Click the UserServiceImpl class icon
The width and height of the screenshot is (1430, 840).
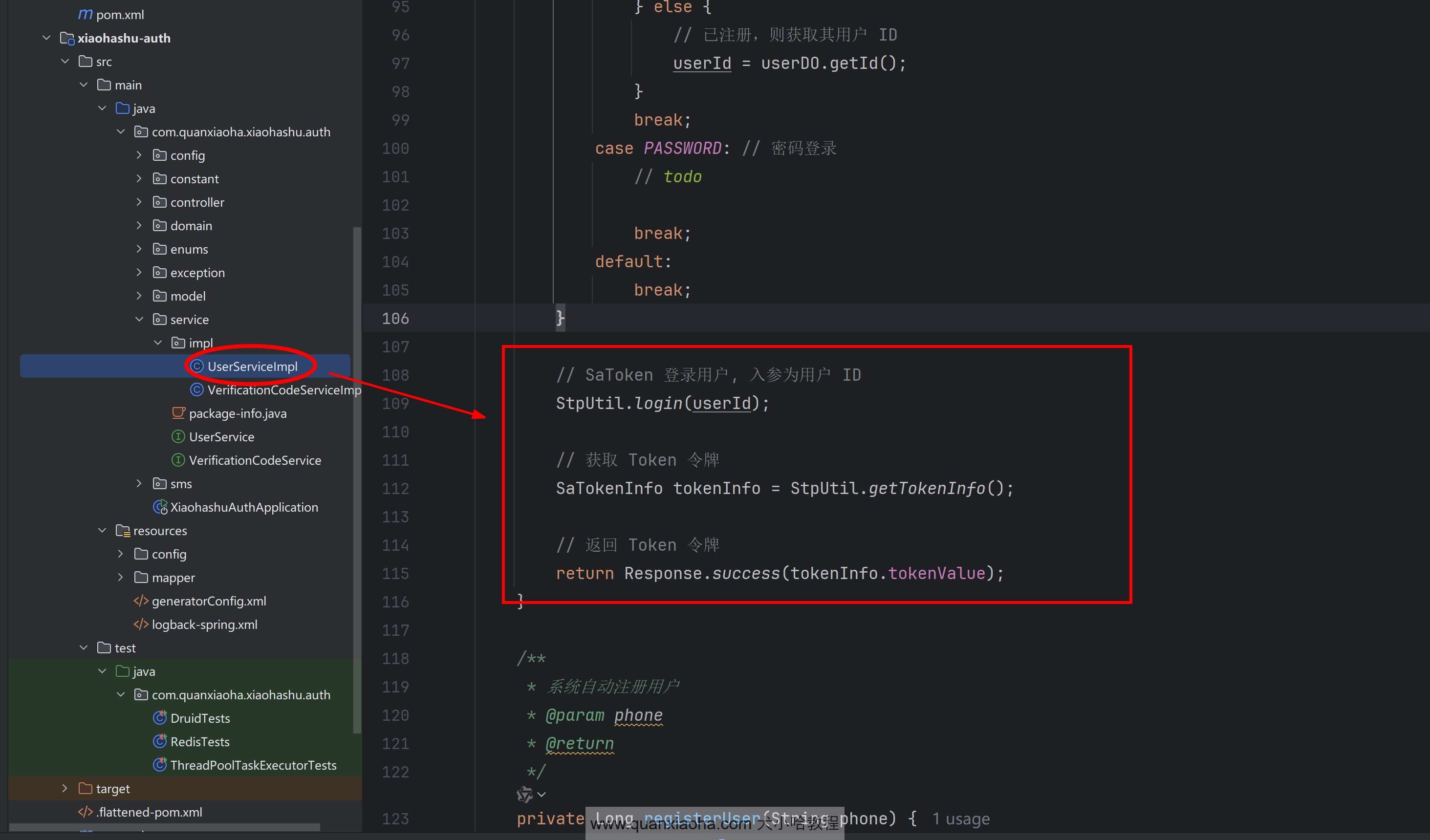pos(196,366)
